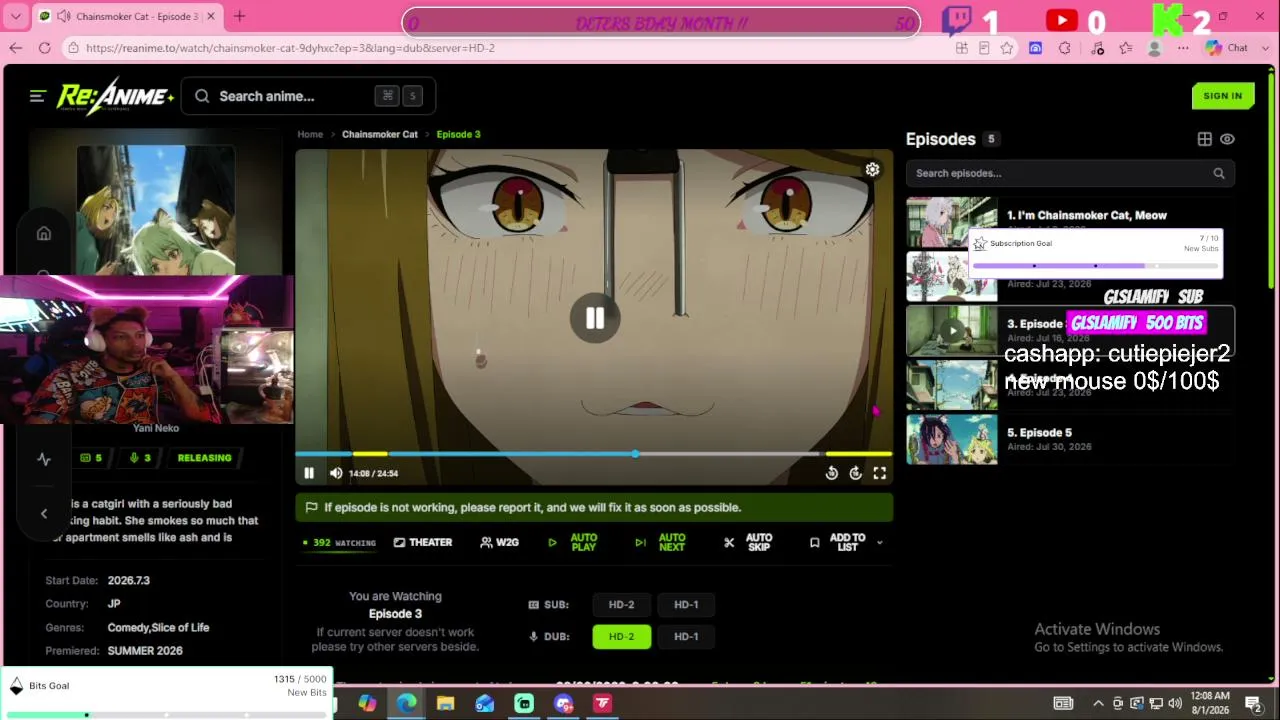This screenshot has width=1280, height=720.
Task: Seek along the video progress bar
Action: pos(594,454)
